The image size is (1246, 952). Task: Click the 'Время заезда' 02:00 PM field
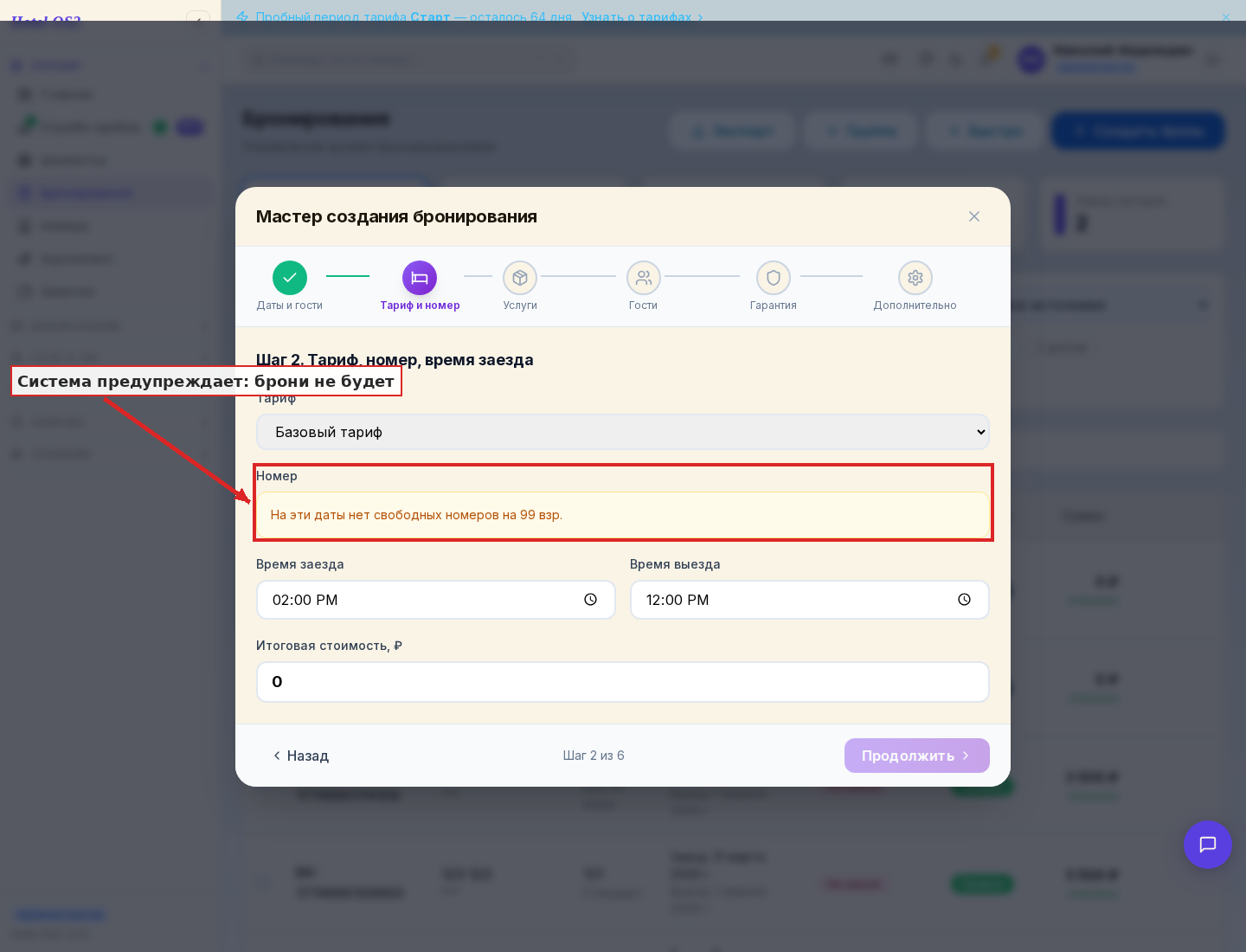(436, 600)
